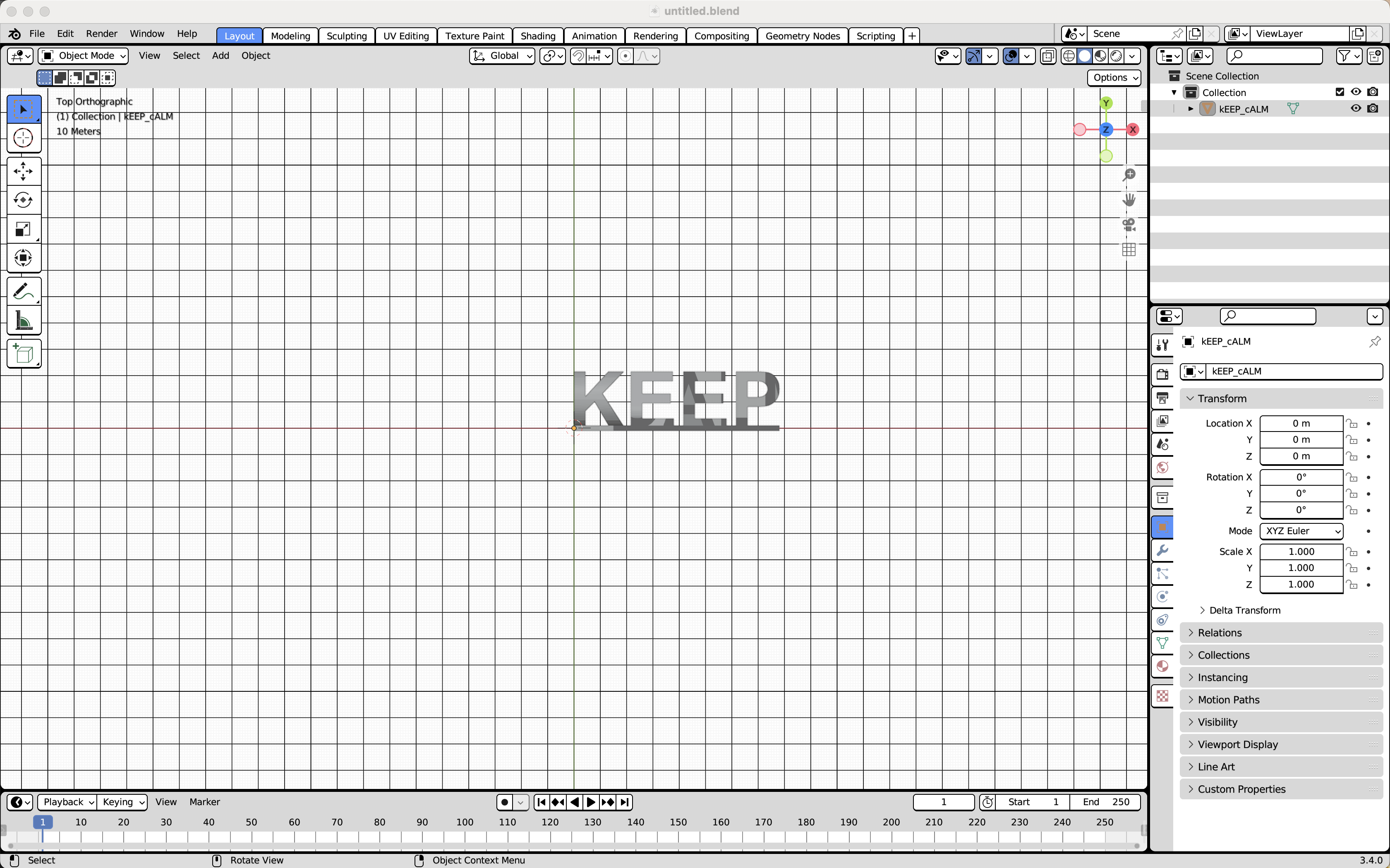Jump to end frame button

pyautogui.click(x=625, y=802)
